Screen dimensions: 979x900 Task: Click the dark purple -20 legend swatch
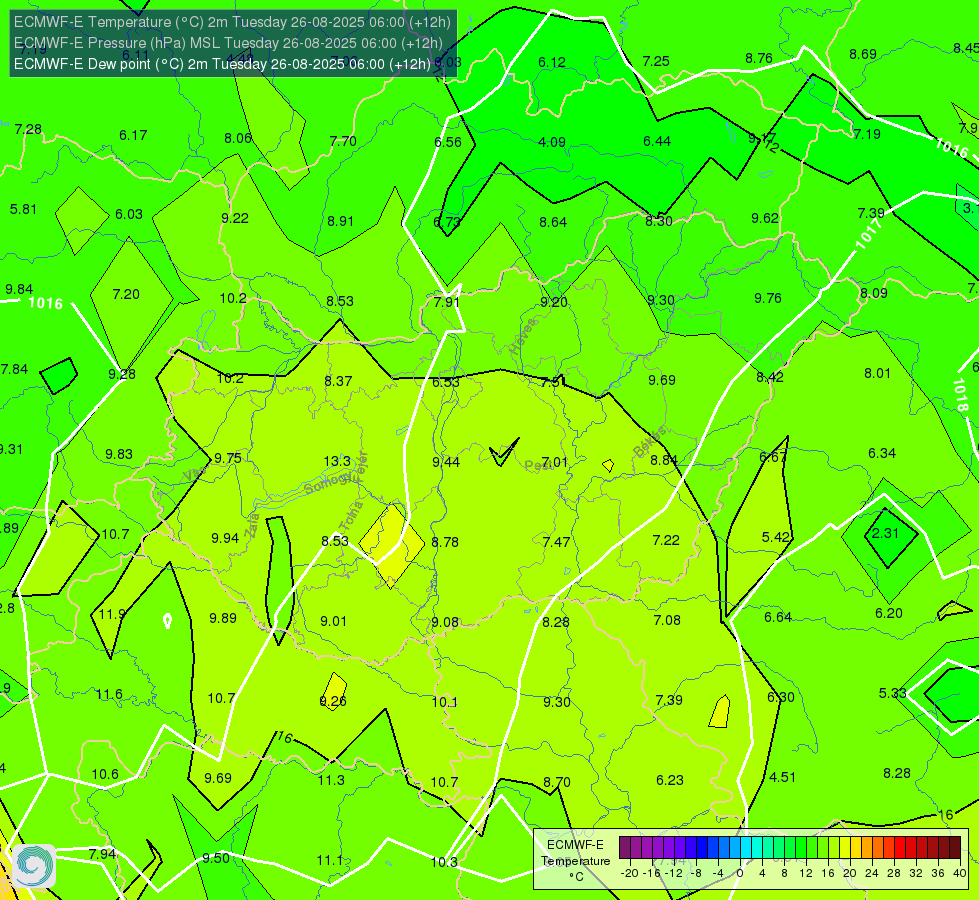tap(625, 848)
